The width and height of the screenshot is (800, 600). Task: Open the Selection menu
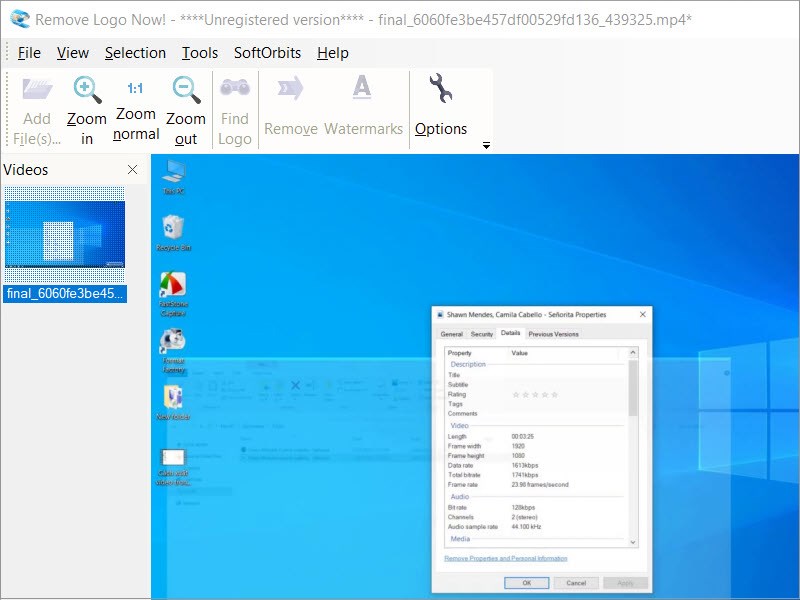135,53
